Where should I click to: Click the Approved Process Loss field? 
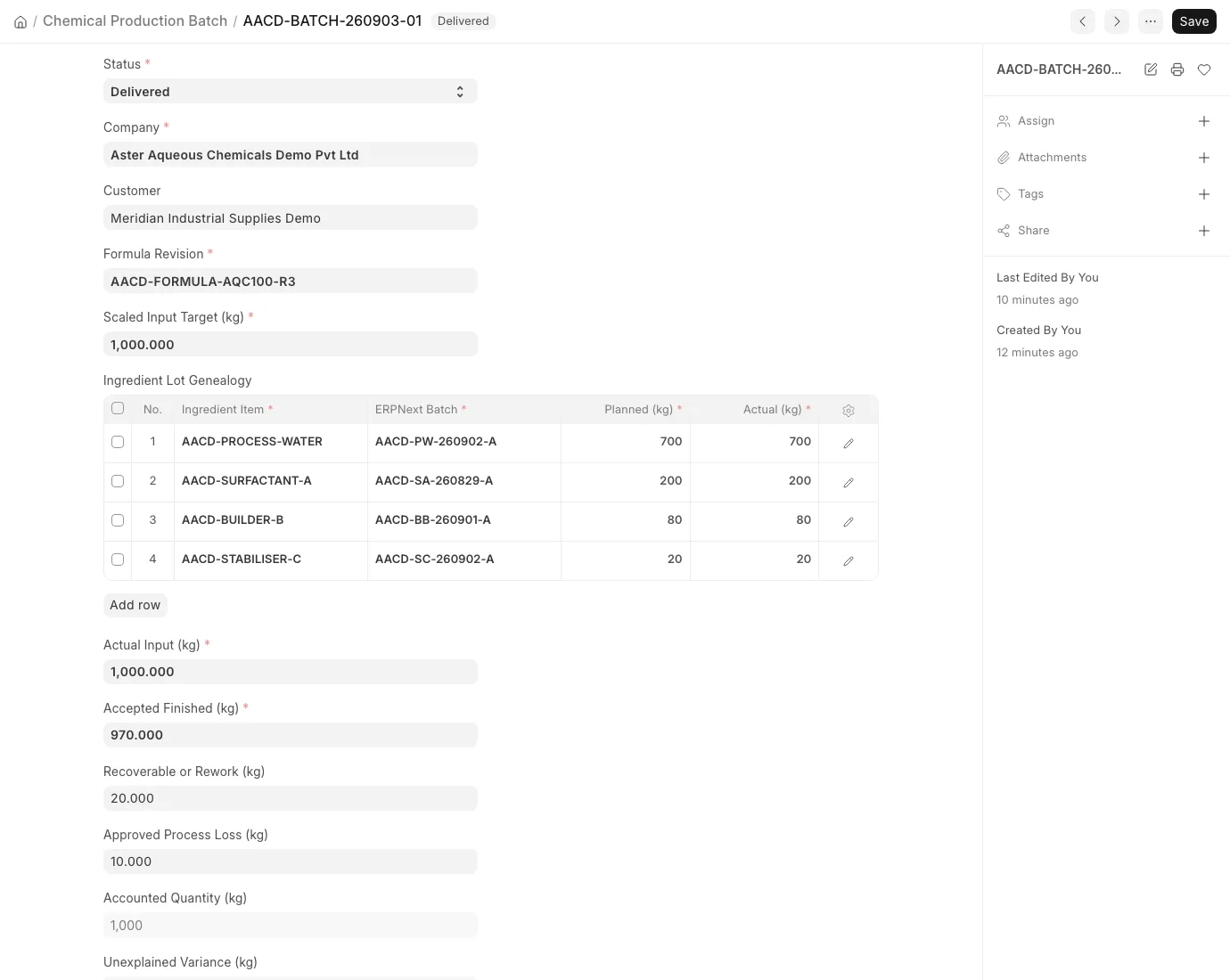tap(291, 862)
